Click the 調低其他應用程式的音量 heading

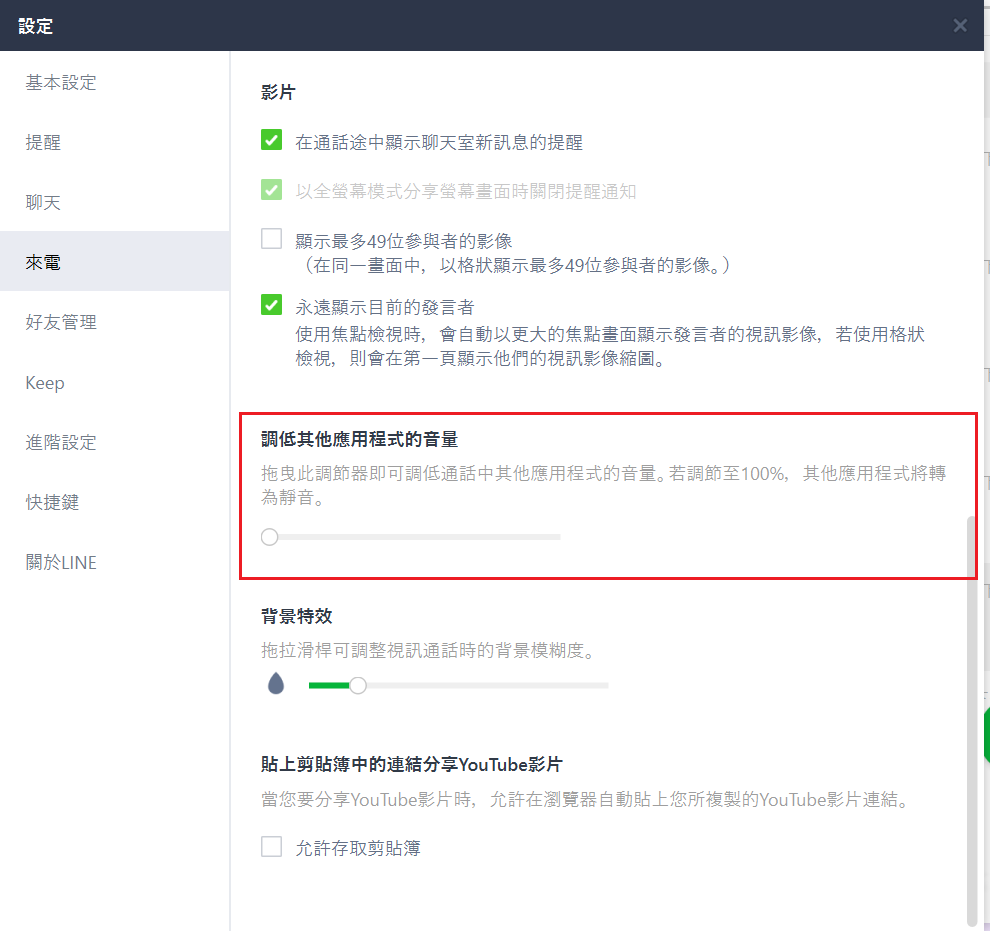click(359, 439)
